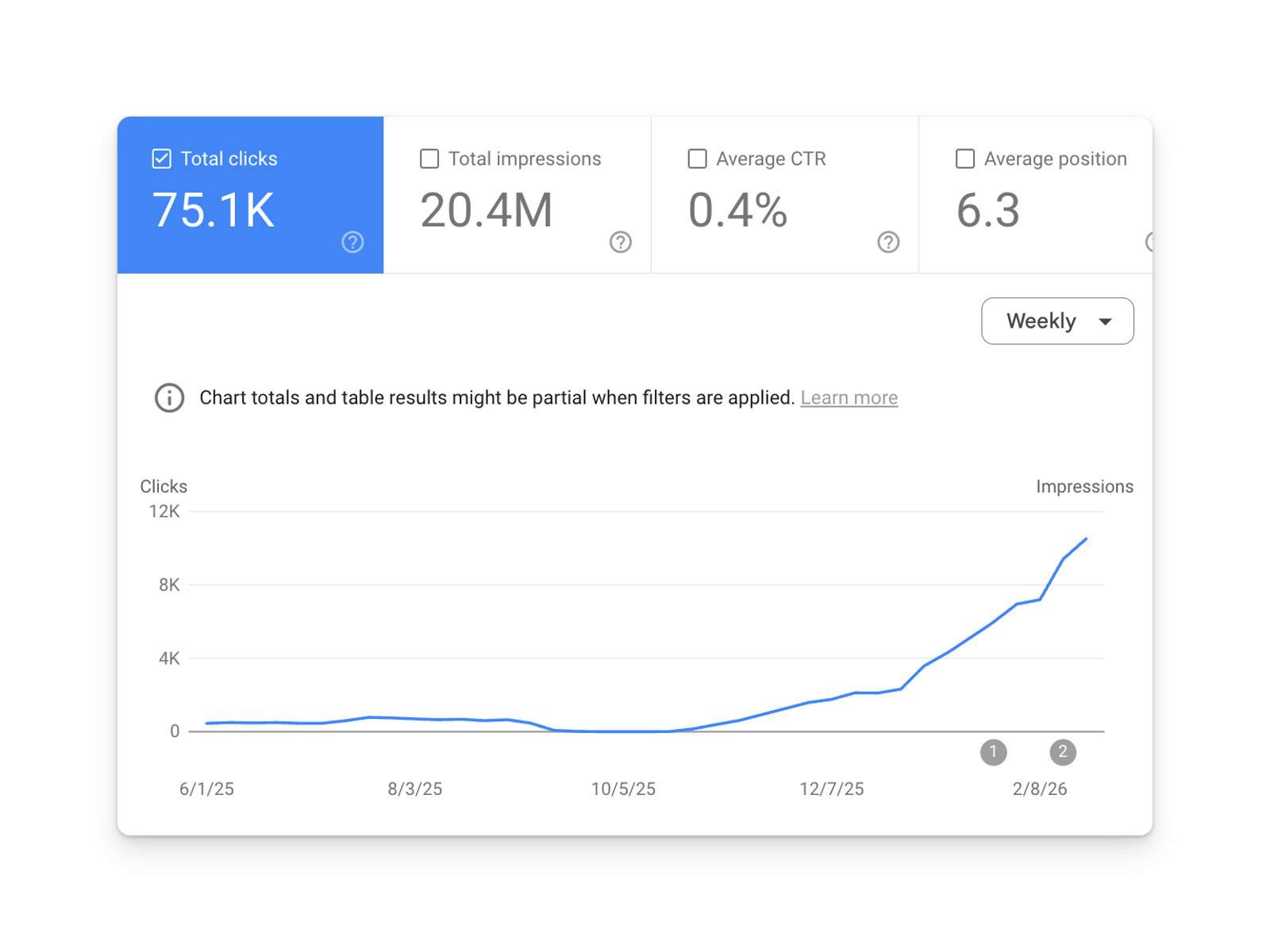Screen dimensions: 1270x952
Task: Enable the Average CTR checkbox
Action: click(697, 159)
